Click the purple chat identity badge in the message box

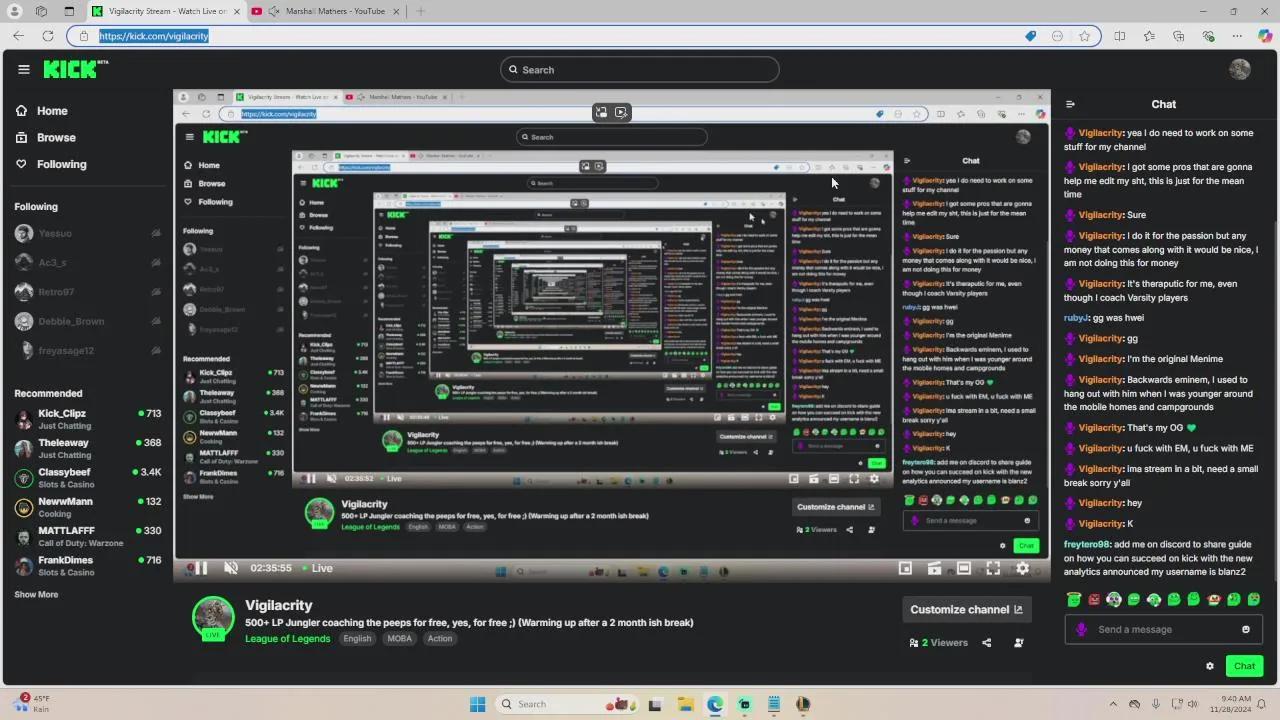click(x=1081, y=630)
